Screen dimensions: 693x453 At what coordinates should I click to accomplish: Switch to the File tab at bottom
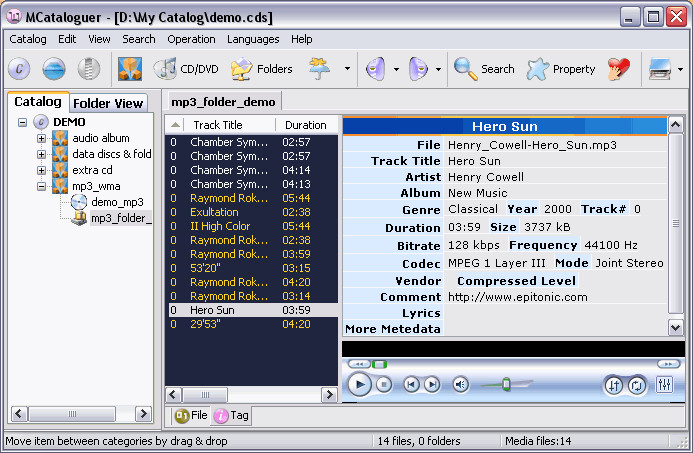191,415
